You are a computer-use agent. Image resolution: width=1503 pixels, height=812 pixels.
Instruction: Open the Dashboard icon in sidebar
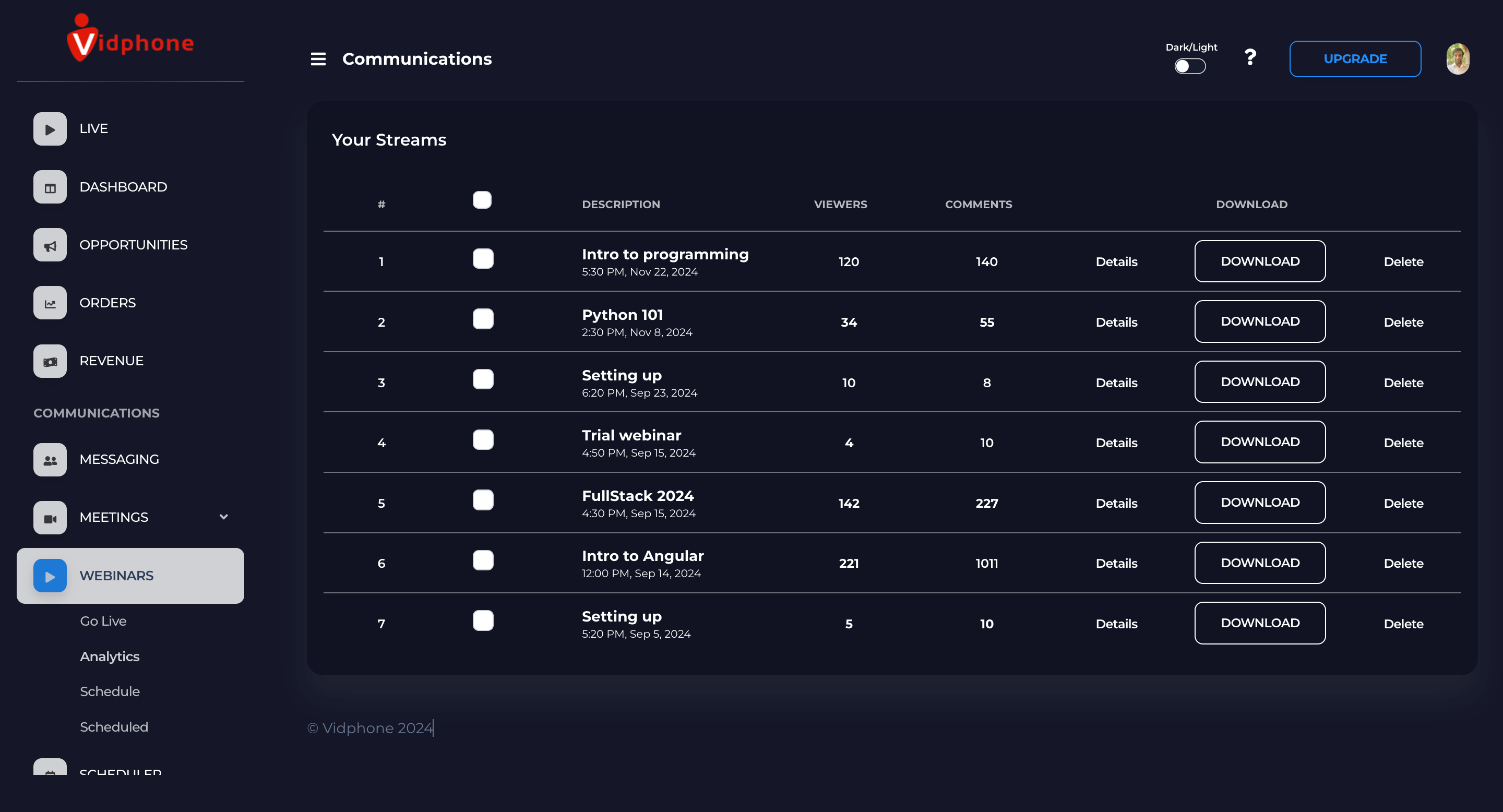(x=50, y=187)
